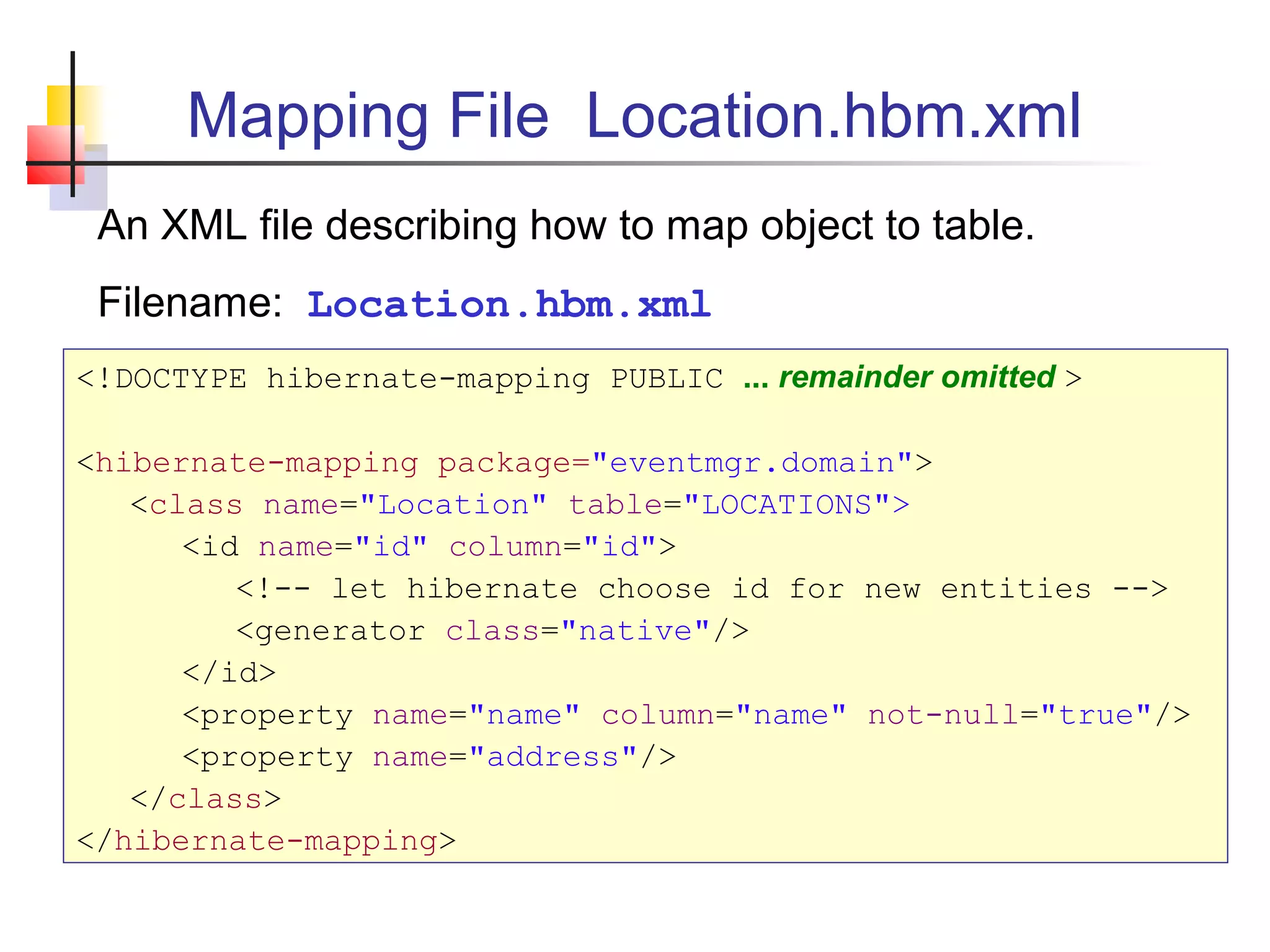The image size is (1270, 952).
Task: Click the generator class "native" value
Action: click(635, 631)
